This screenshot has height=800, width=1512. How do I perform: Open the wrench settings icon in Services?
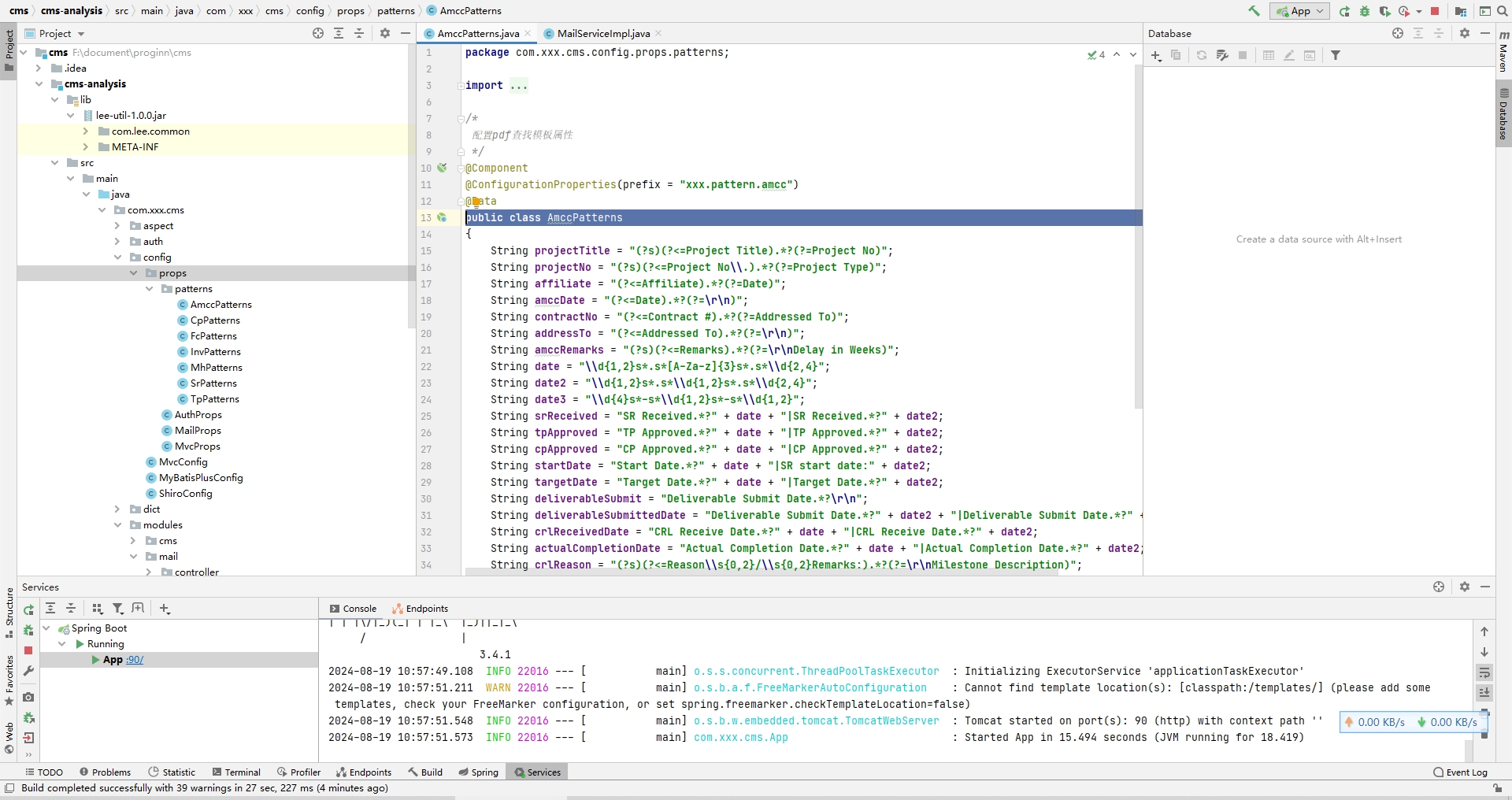28,671
